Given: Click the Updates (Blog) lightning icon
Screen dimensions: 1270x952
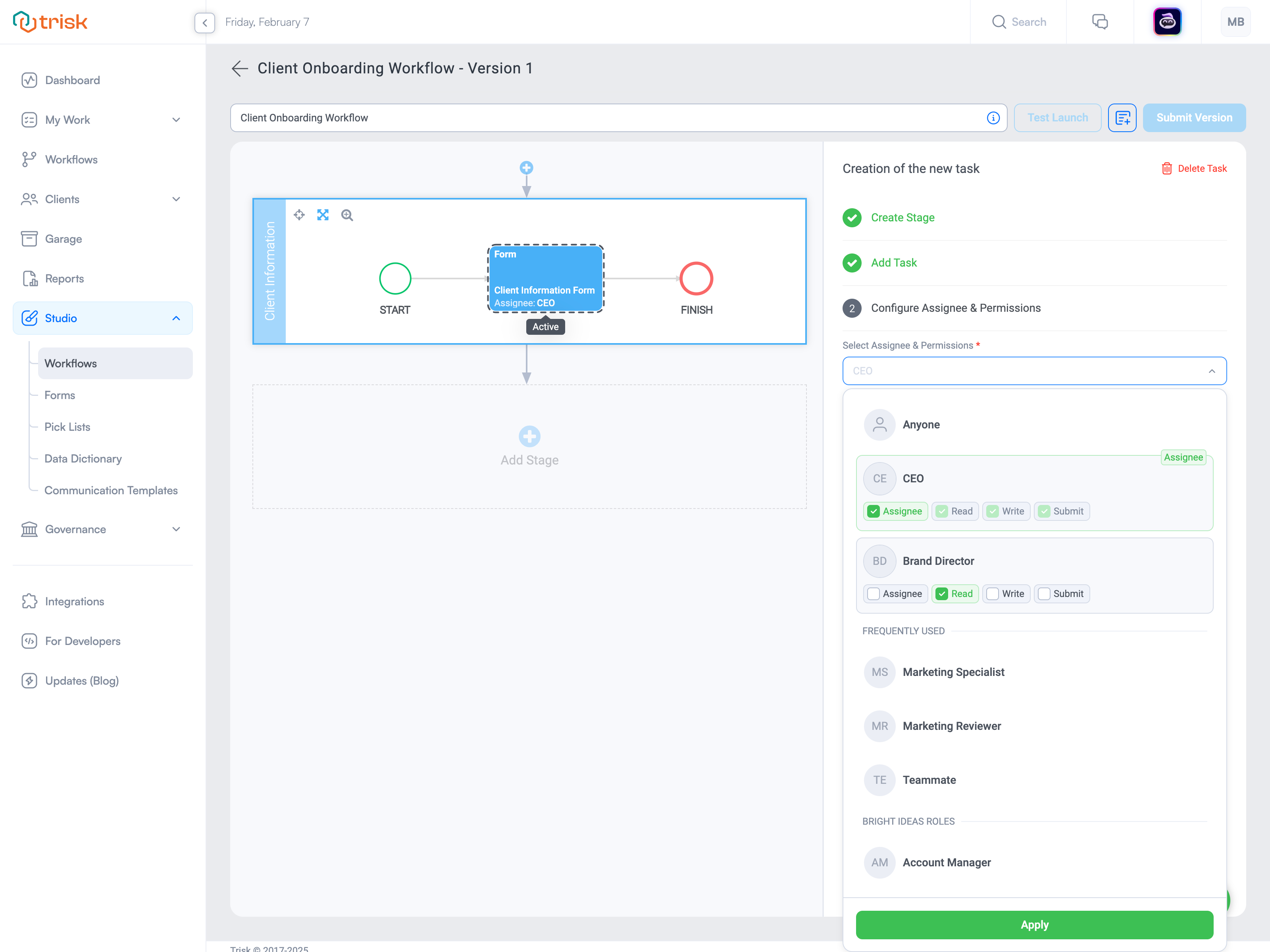Looking at the screenshot, I should pos(29,681).
